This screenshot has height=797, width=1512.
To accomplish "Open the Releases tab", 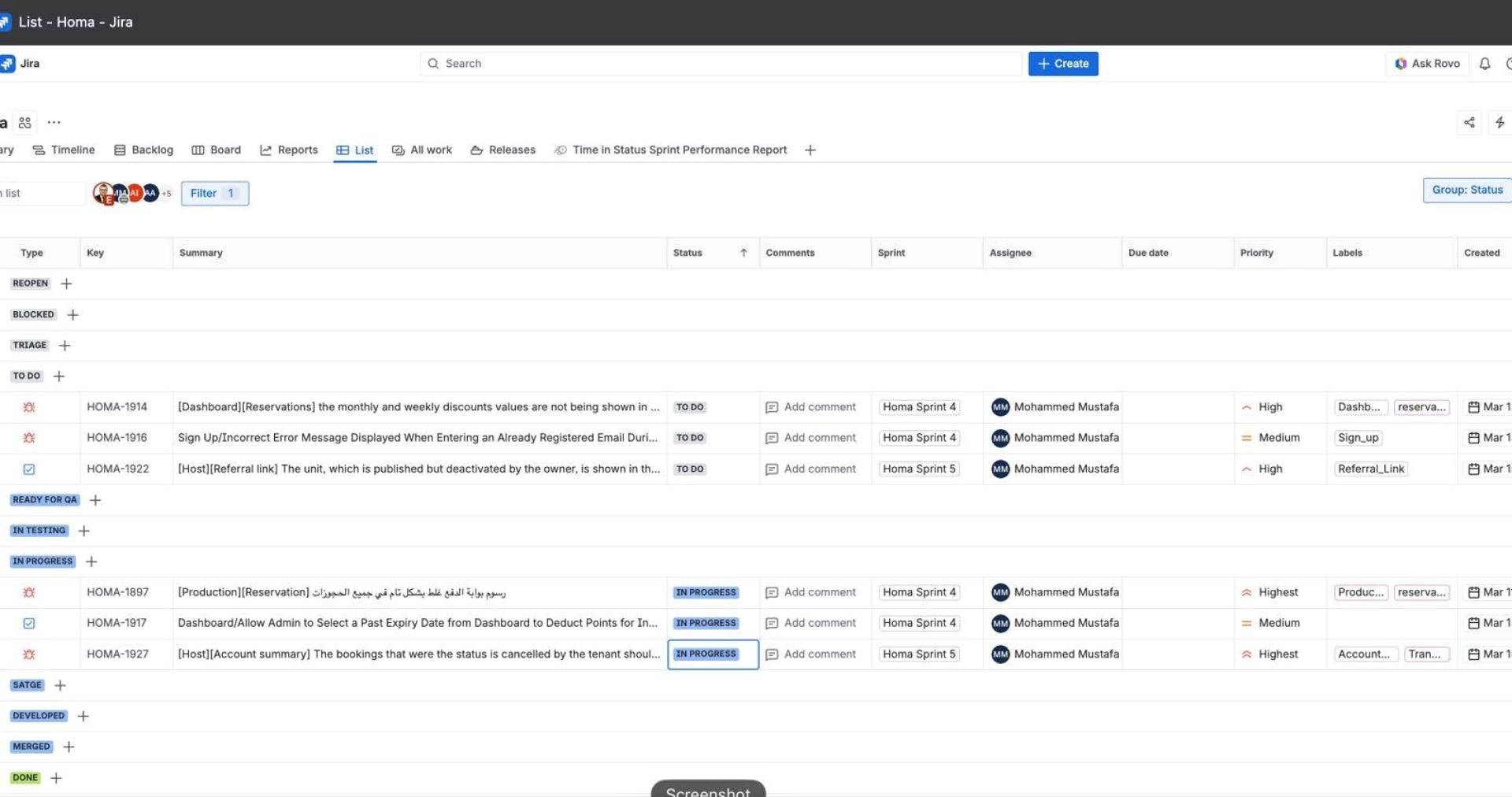I will (x=503, y=150).
